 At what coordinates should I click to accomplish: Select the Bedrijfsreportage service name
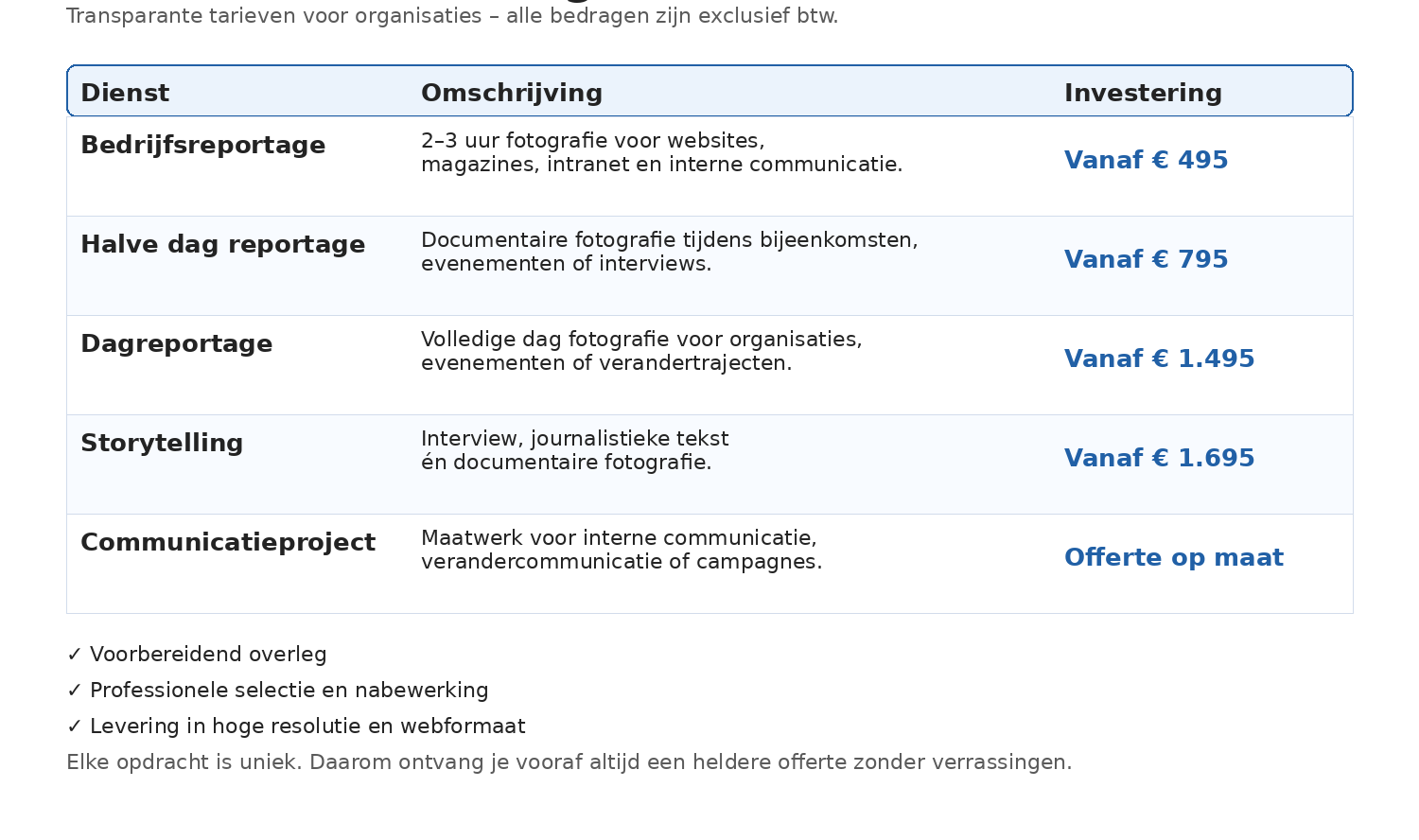pos(202,145)
